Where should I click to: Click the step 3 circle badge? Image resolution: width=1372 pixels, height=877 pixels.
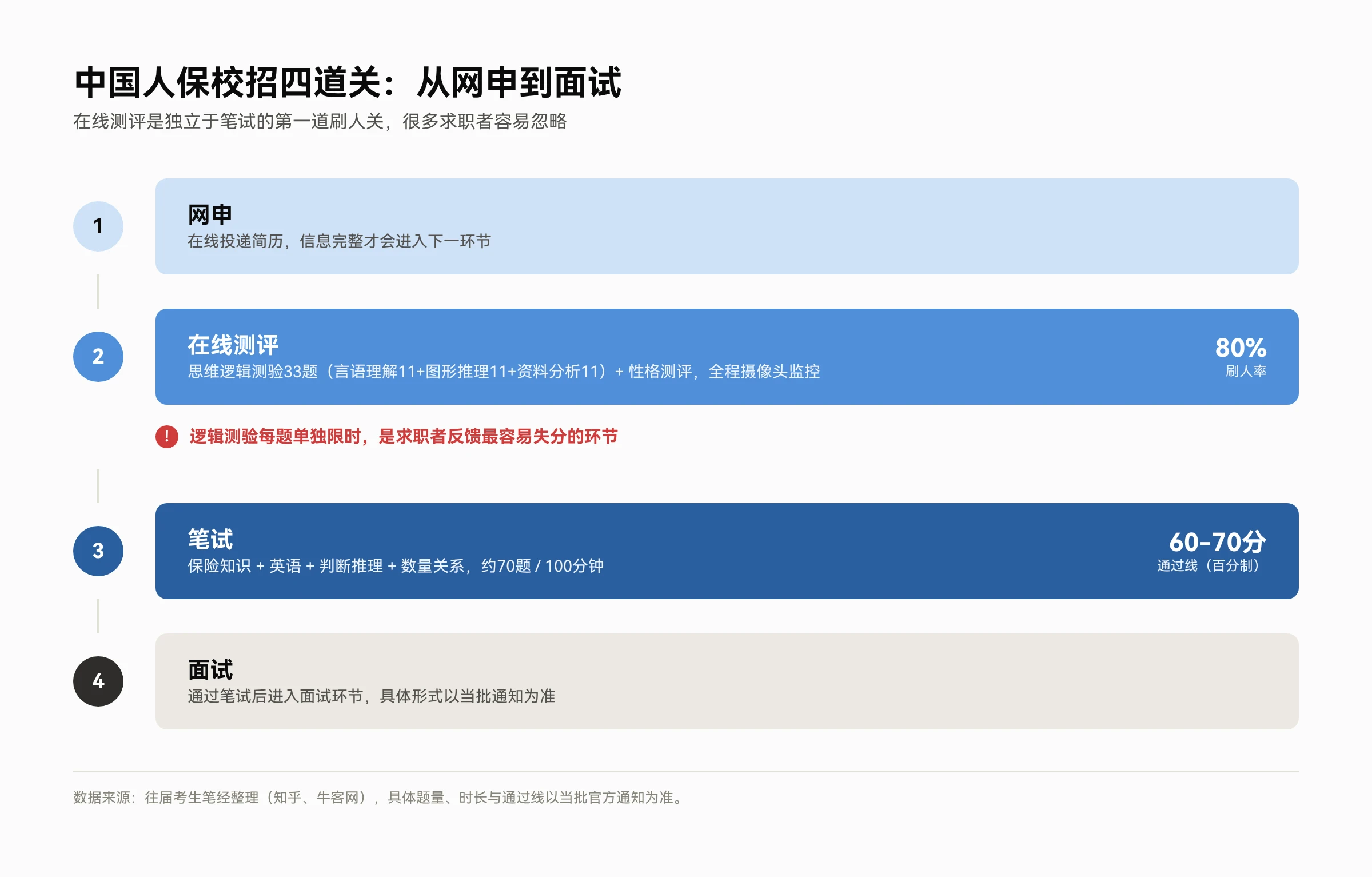98,551
